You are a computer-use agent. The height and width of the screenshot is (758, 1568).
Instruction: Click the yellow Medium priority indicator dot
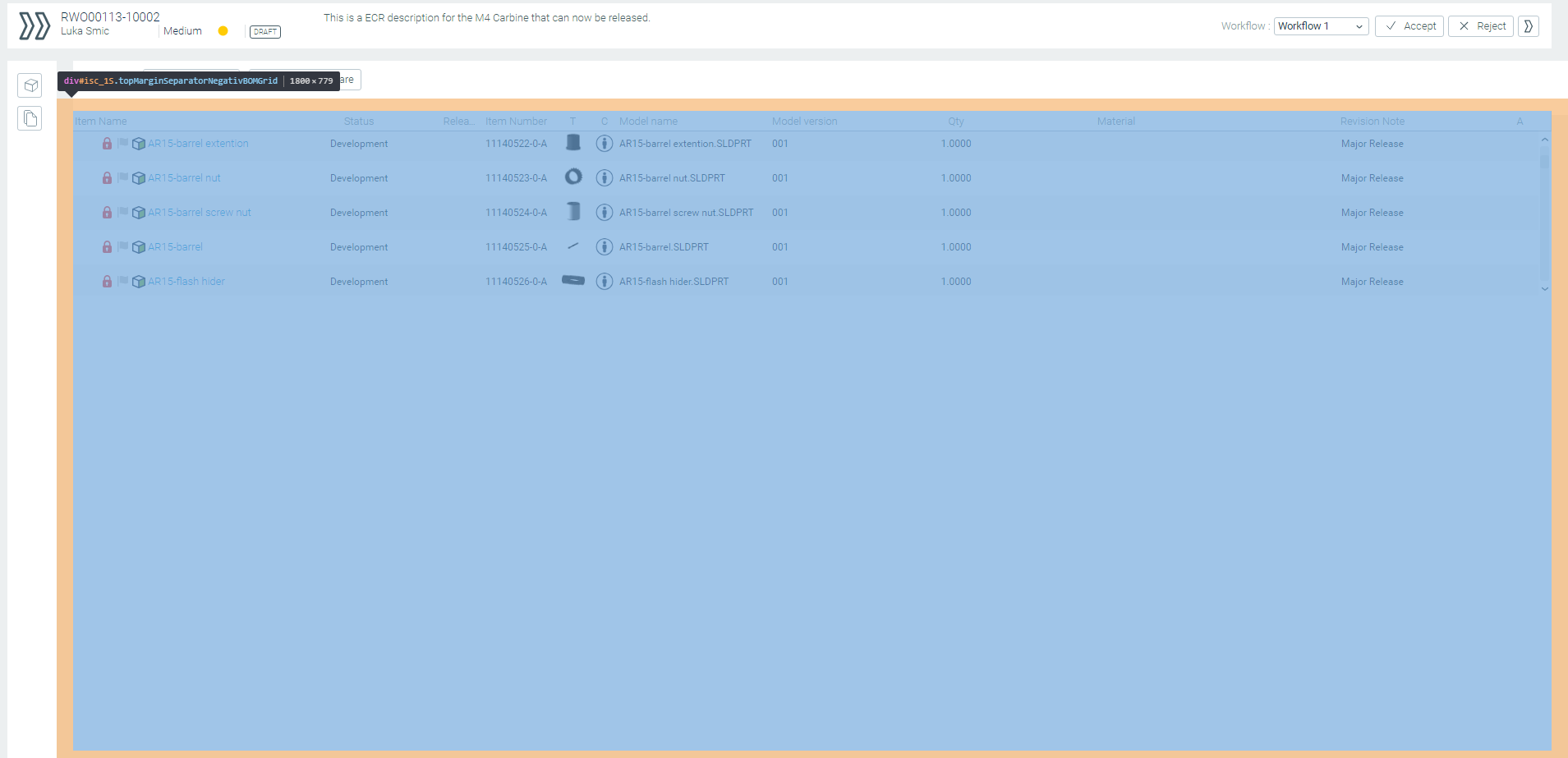coord(223,31)
